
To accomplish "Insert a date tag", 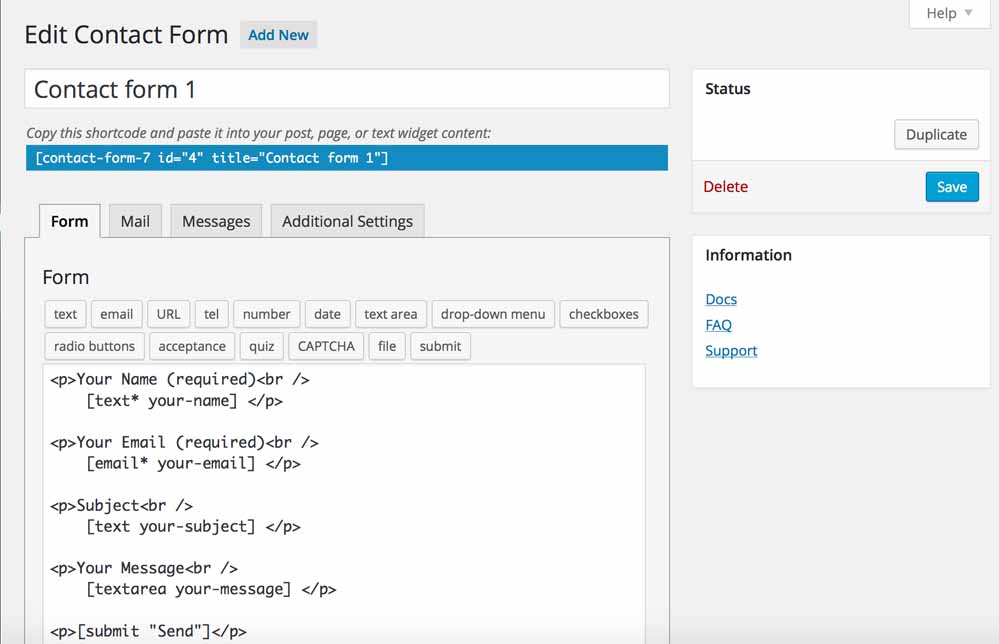I will pos(327,314).
